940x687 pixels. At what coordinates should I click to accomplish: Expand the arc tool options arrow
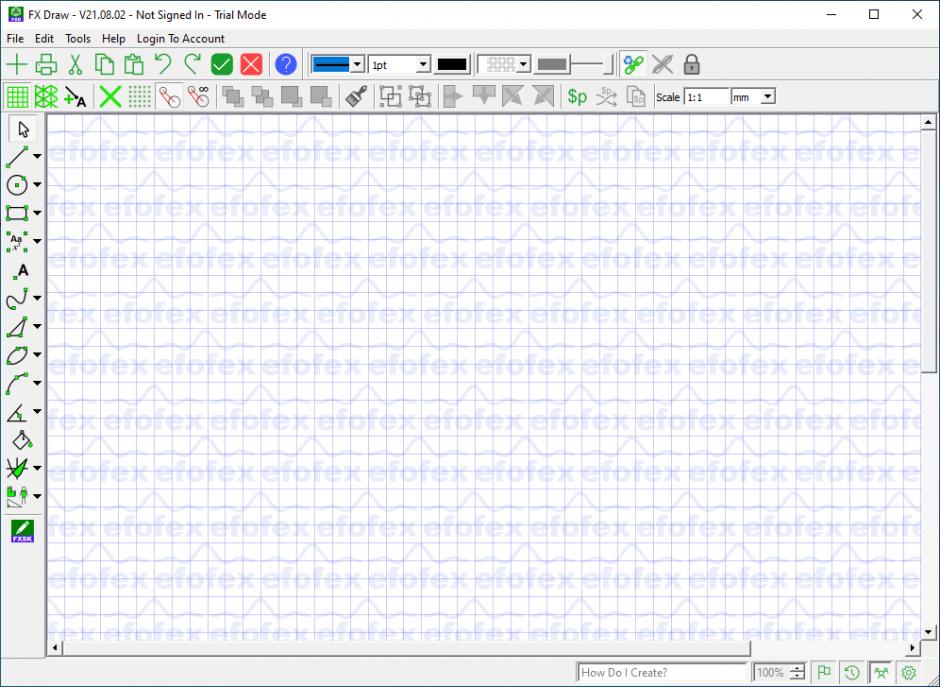point(37,383)
